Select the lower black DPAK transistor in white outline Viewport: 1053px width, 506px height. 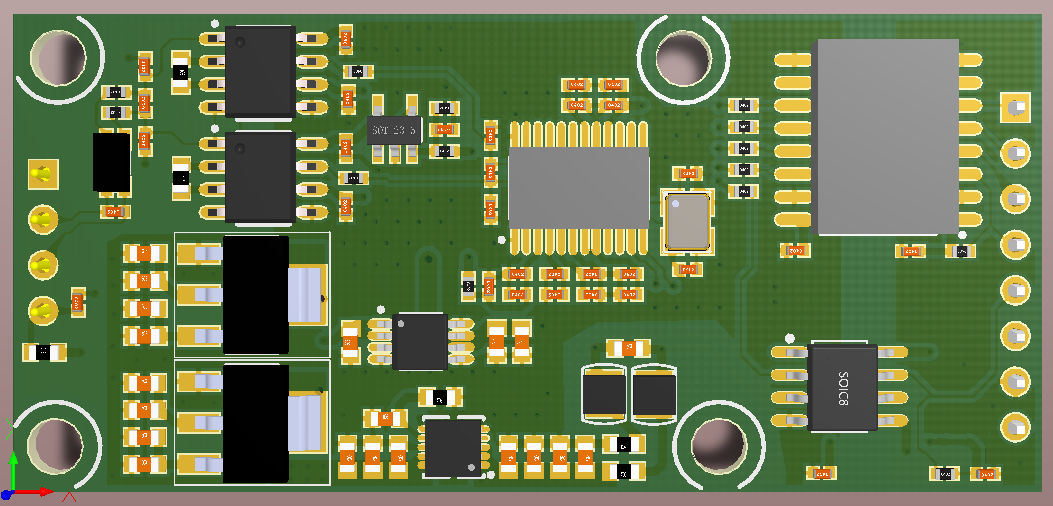[256, 423]
